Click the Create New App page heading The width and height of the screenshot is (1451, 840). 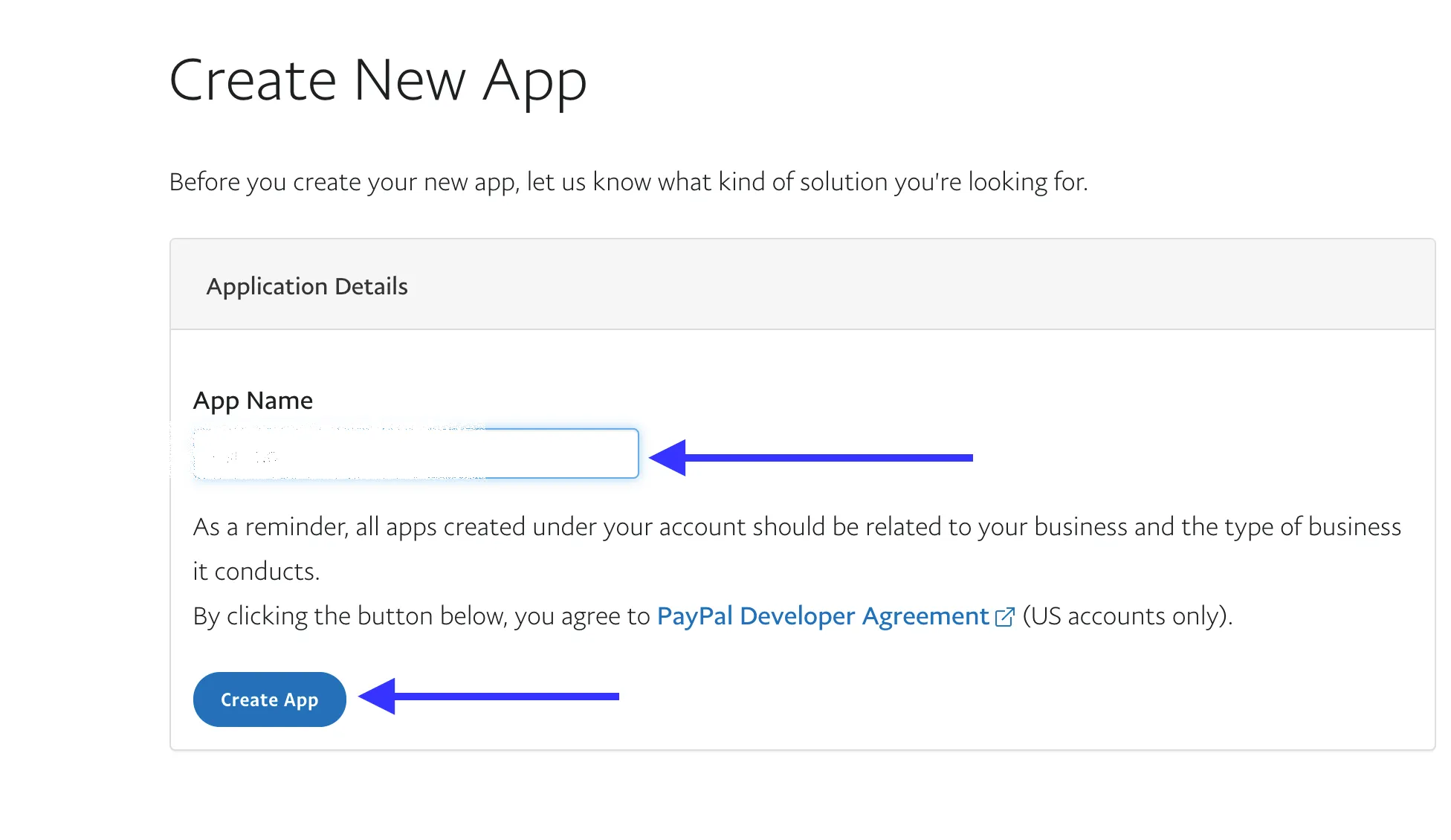[x=378, y=80]
